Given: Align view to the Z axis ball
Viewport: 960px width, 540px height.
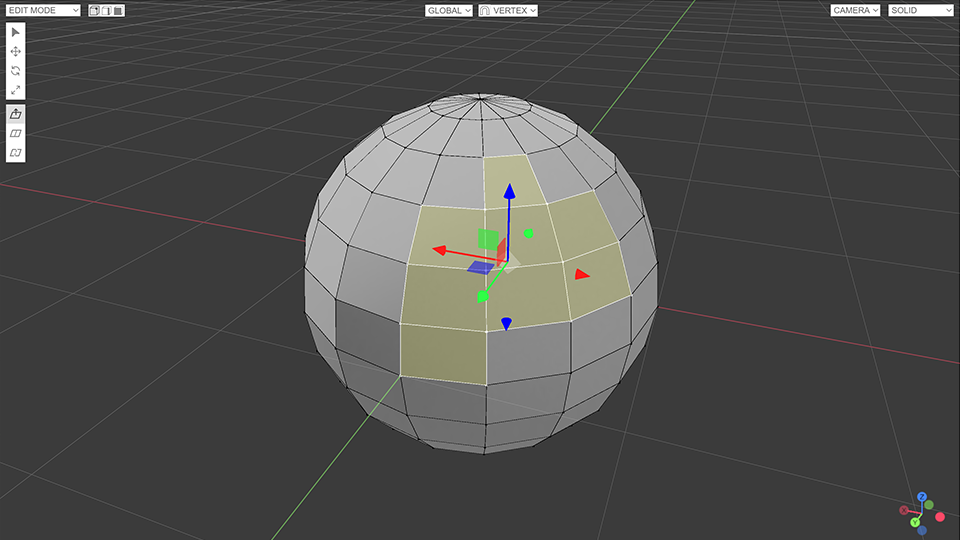Looking at the screenshot, I should point(921,497).
